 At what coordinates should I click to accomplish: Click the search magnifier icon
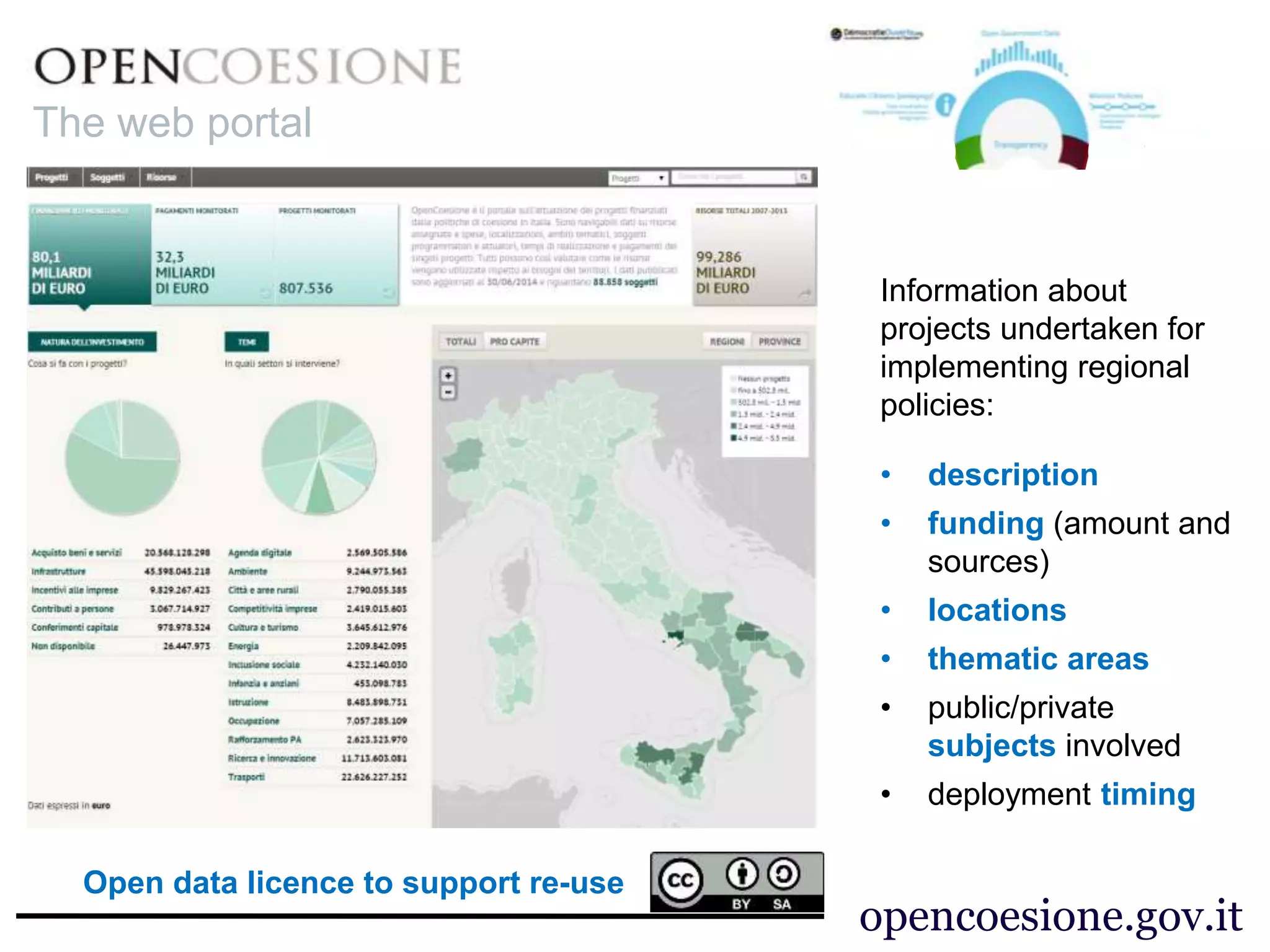[x=804, y=177]
